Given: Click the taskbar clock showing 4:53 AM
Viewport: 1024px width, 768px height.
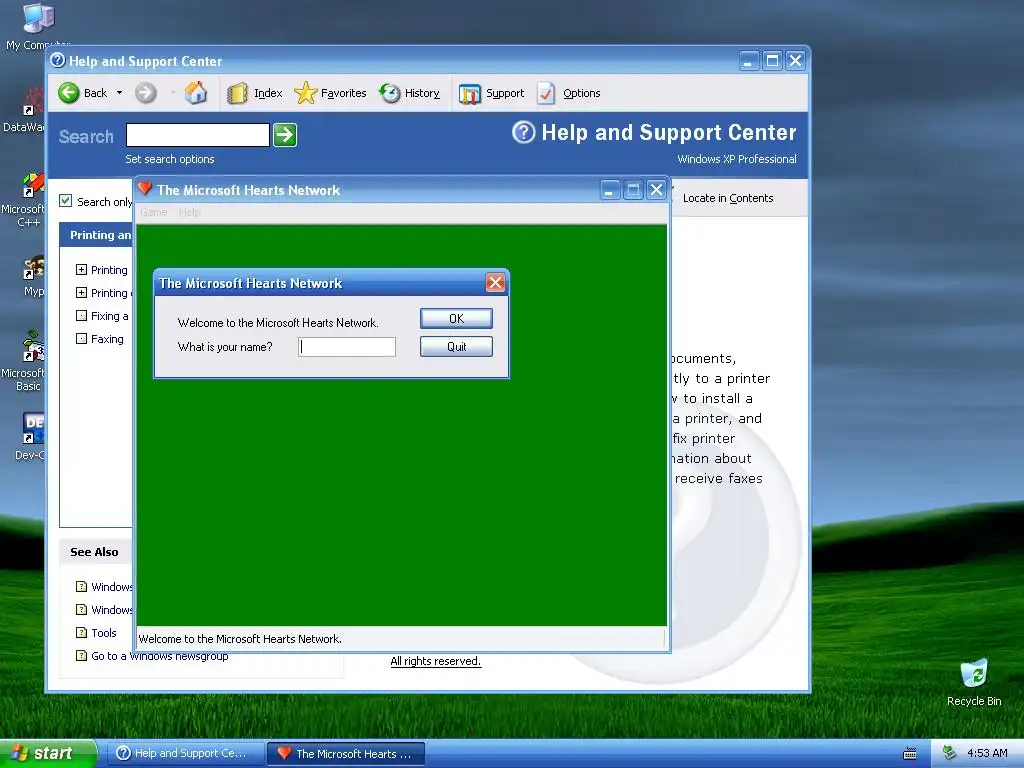Looking at the screenshot, I should tap(987, 753).
